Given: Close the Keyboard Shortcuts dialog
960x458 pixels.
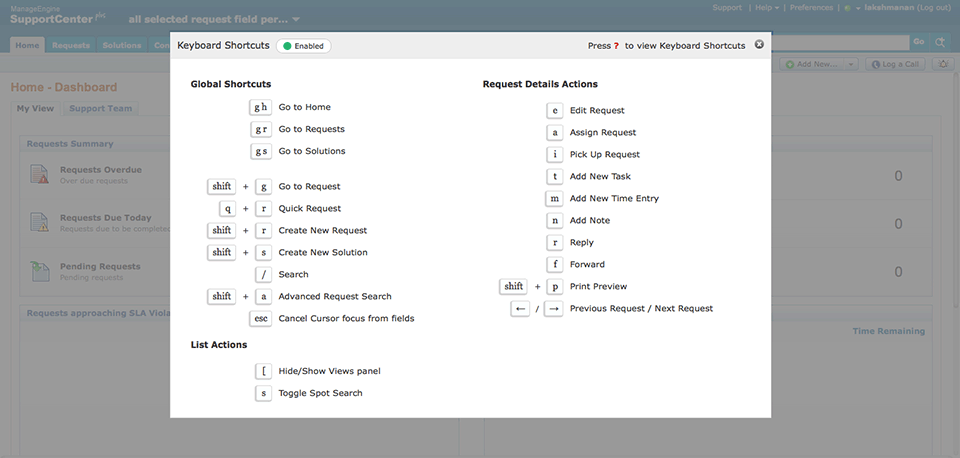Looking at the screenshot, I should (759, 44).
